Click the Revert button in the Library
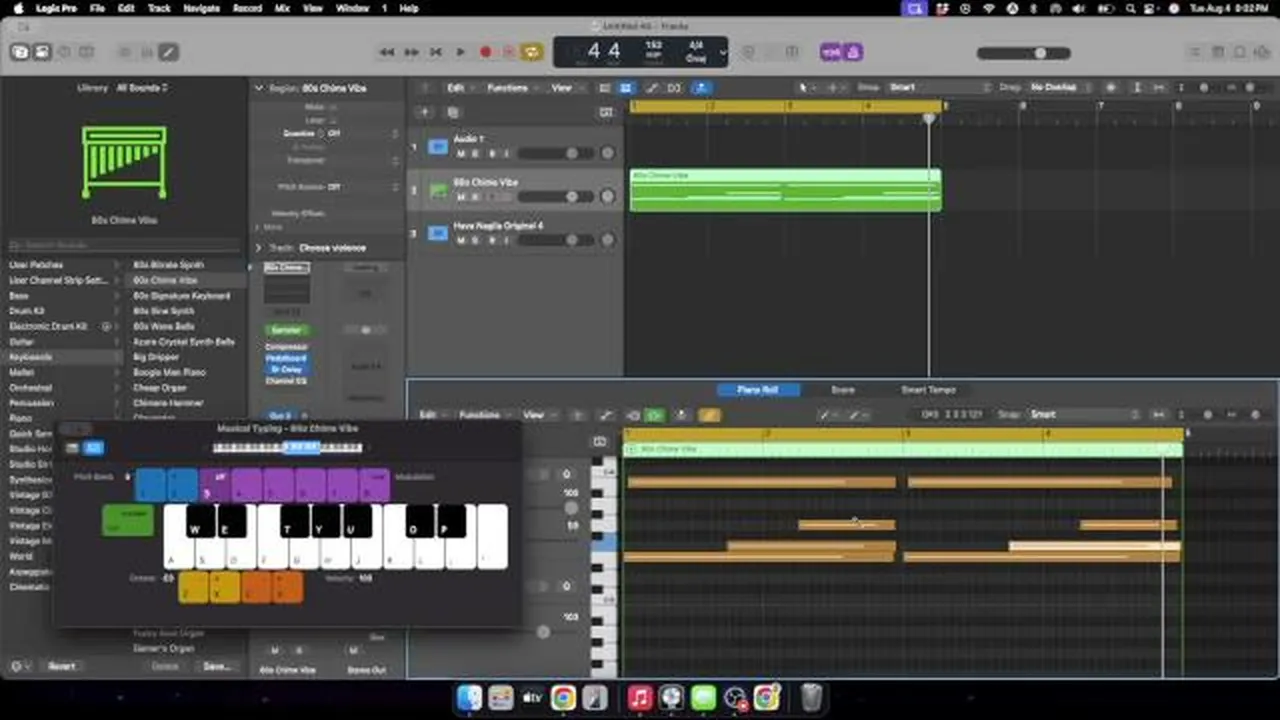1280x720 pixels. [x=62, y=666]
